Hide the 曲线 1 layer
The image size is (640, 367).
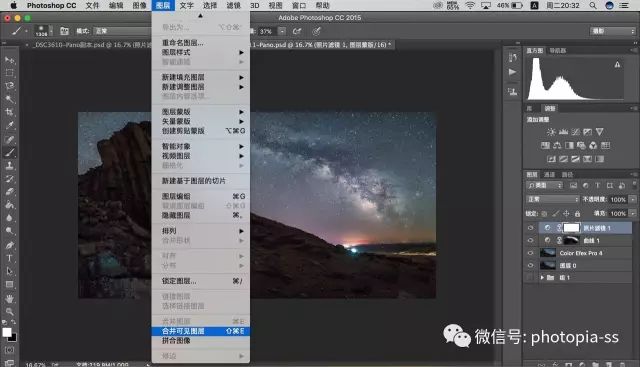coord(530,240)
